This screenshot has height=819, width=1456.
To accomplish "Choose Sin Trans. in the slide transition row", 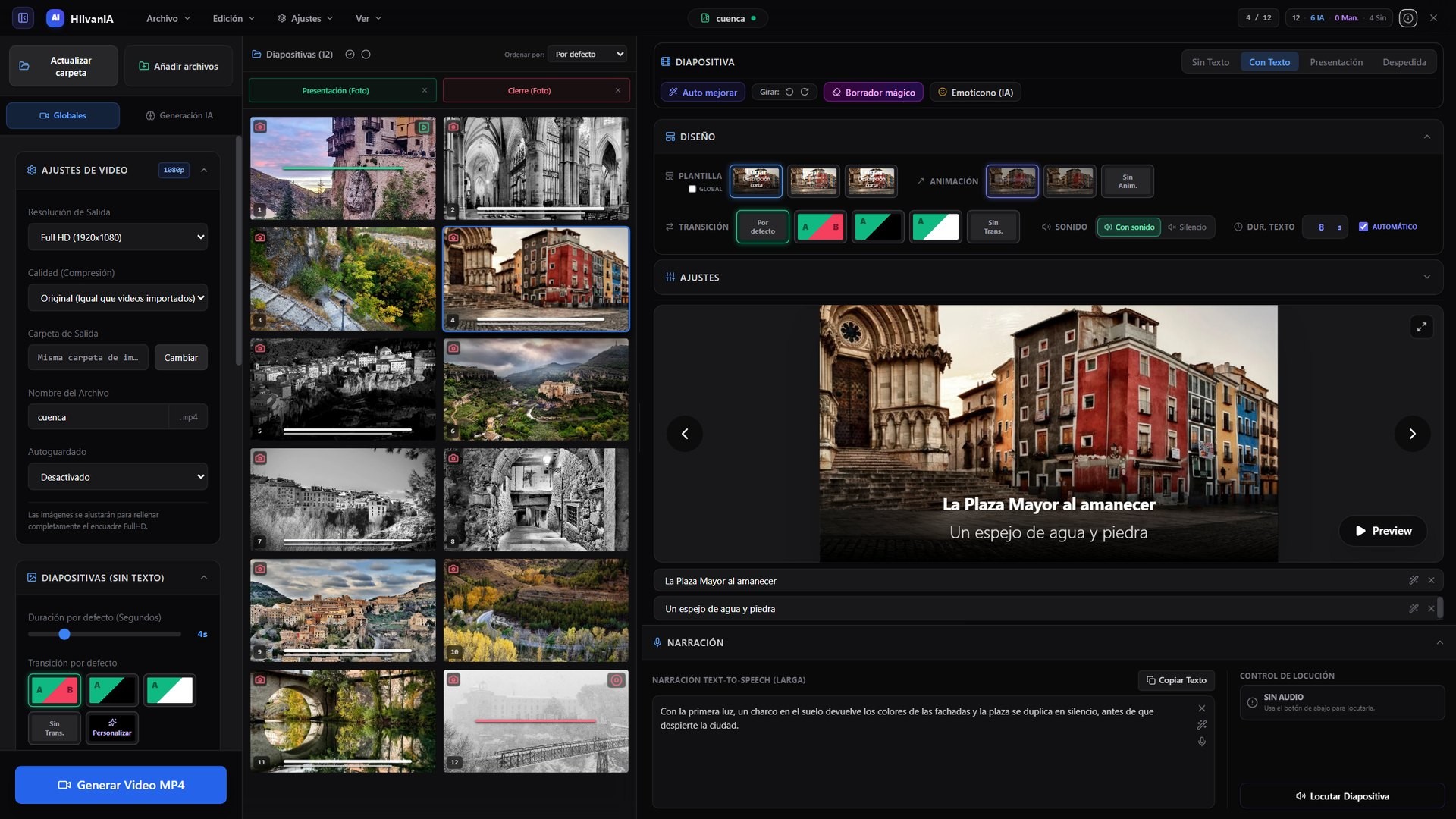I will point(993,227).
